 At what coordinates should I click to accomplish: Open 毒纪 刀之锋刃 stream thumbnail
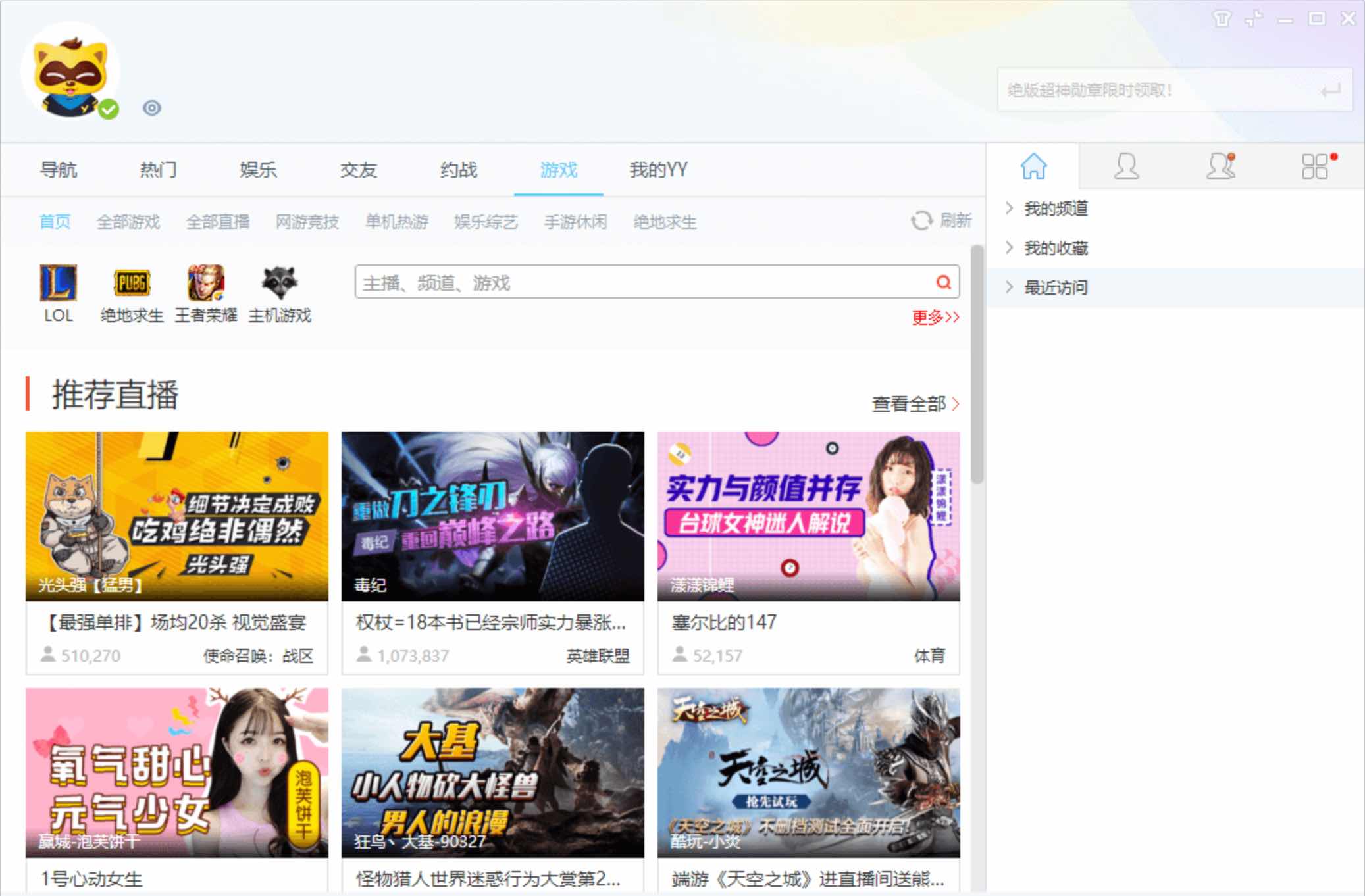pos(492,516)
